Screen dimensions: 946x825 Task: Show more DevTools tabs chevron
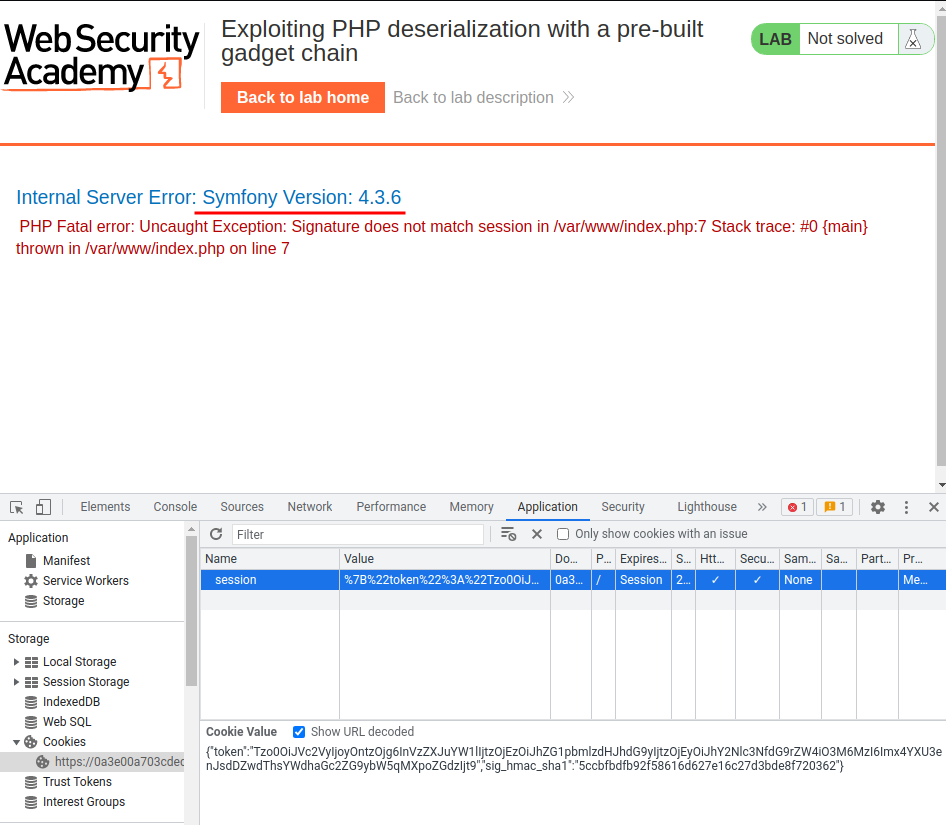pyautogui.click(x=762, y=507)
